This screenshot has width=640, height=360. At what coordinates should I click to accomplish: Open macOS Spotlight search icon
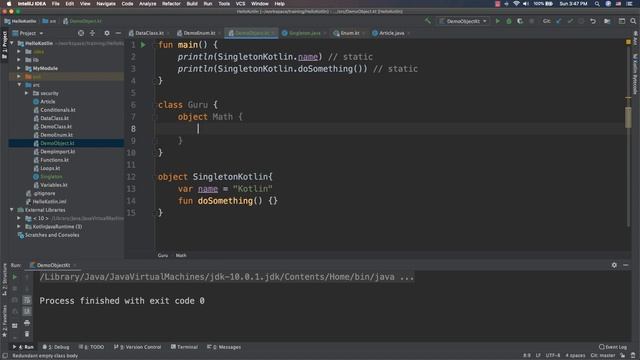click(x=597, y=4)
